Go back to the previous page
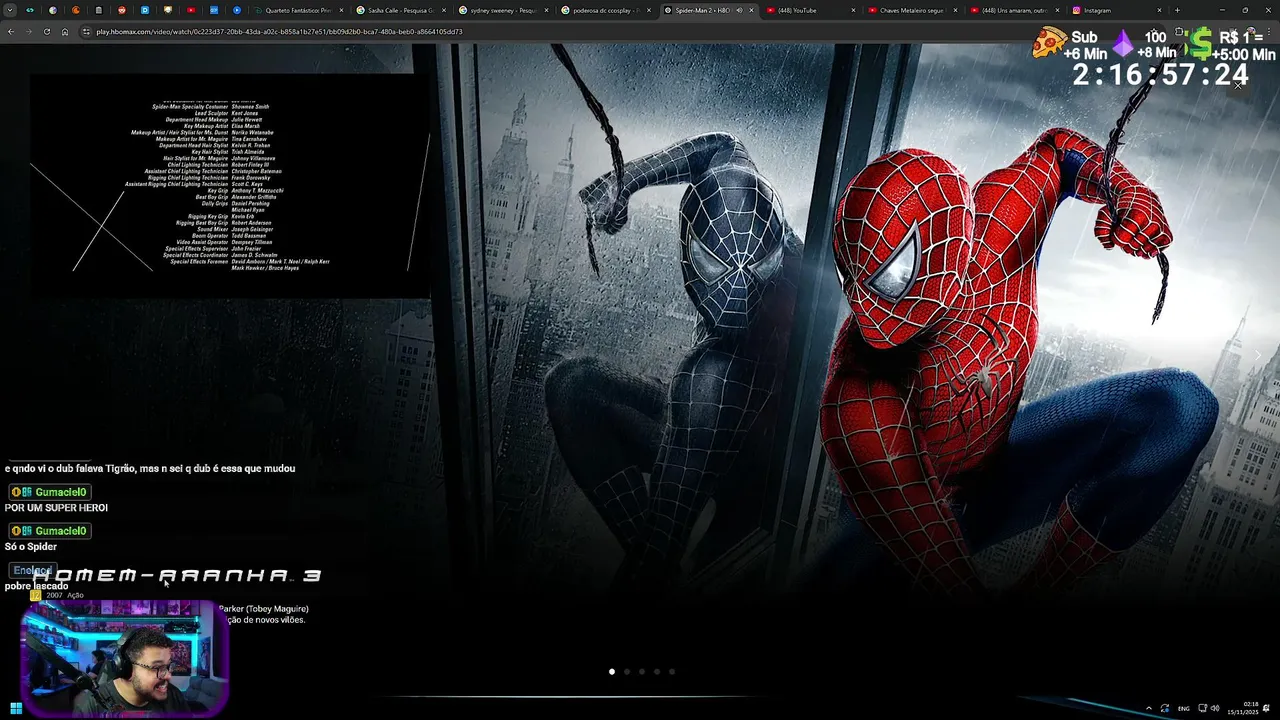Viewport: 1280px width, 720px height. [11, 32]
